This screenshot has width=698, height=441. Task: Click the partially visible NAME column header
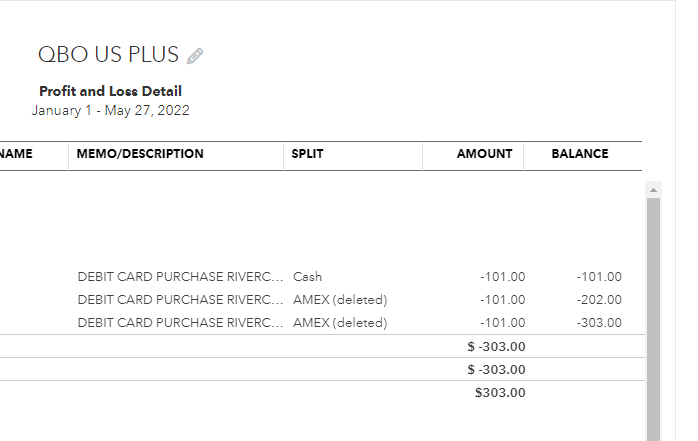pos(17,154)
